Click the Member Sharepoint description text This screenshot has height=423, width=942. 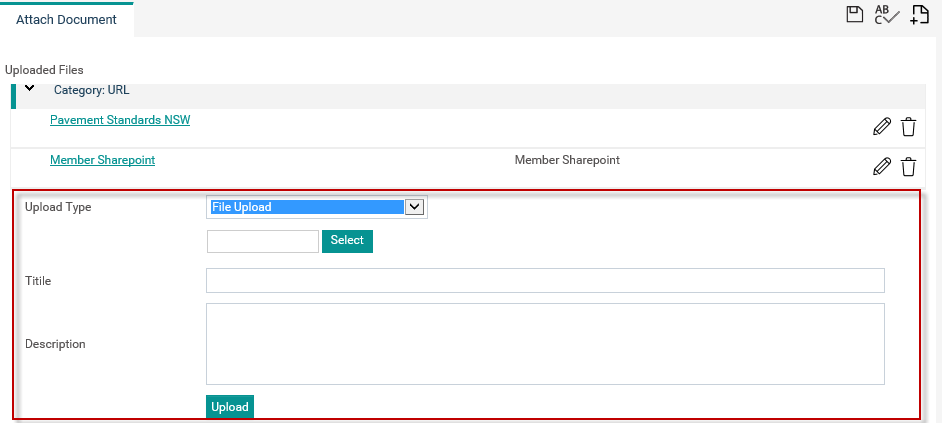[x=567, y=160]
